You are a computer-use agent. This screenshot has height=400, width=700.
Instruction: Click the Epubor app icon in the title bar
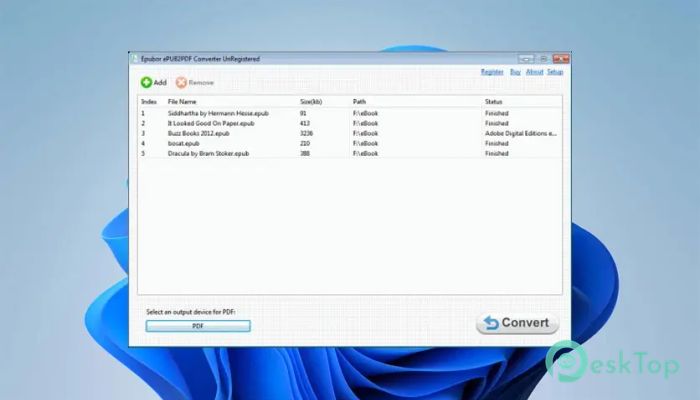(134, 58)
